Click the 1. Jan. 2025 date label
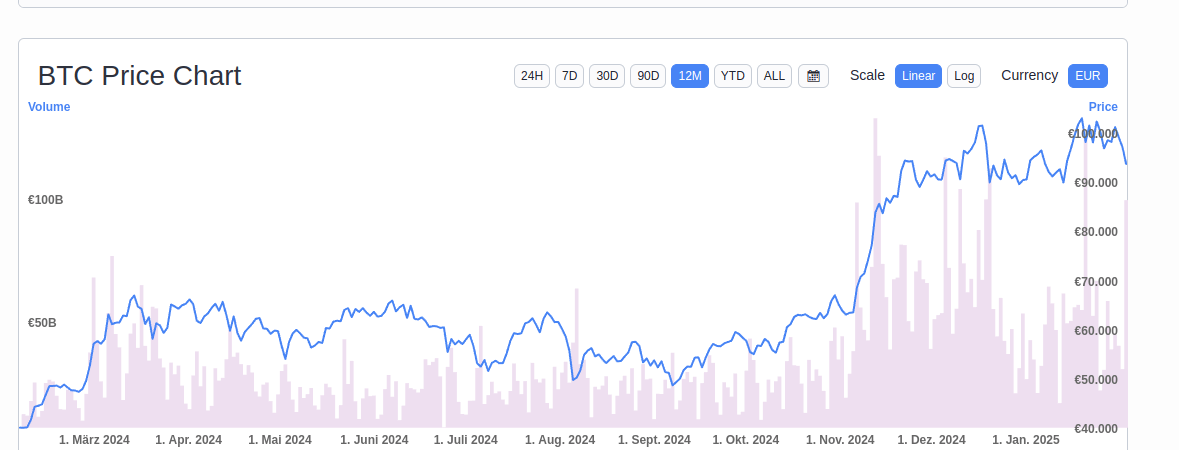Viewport: 1179px width, 450px height. coord(1026,439)
